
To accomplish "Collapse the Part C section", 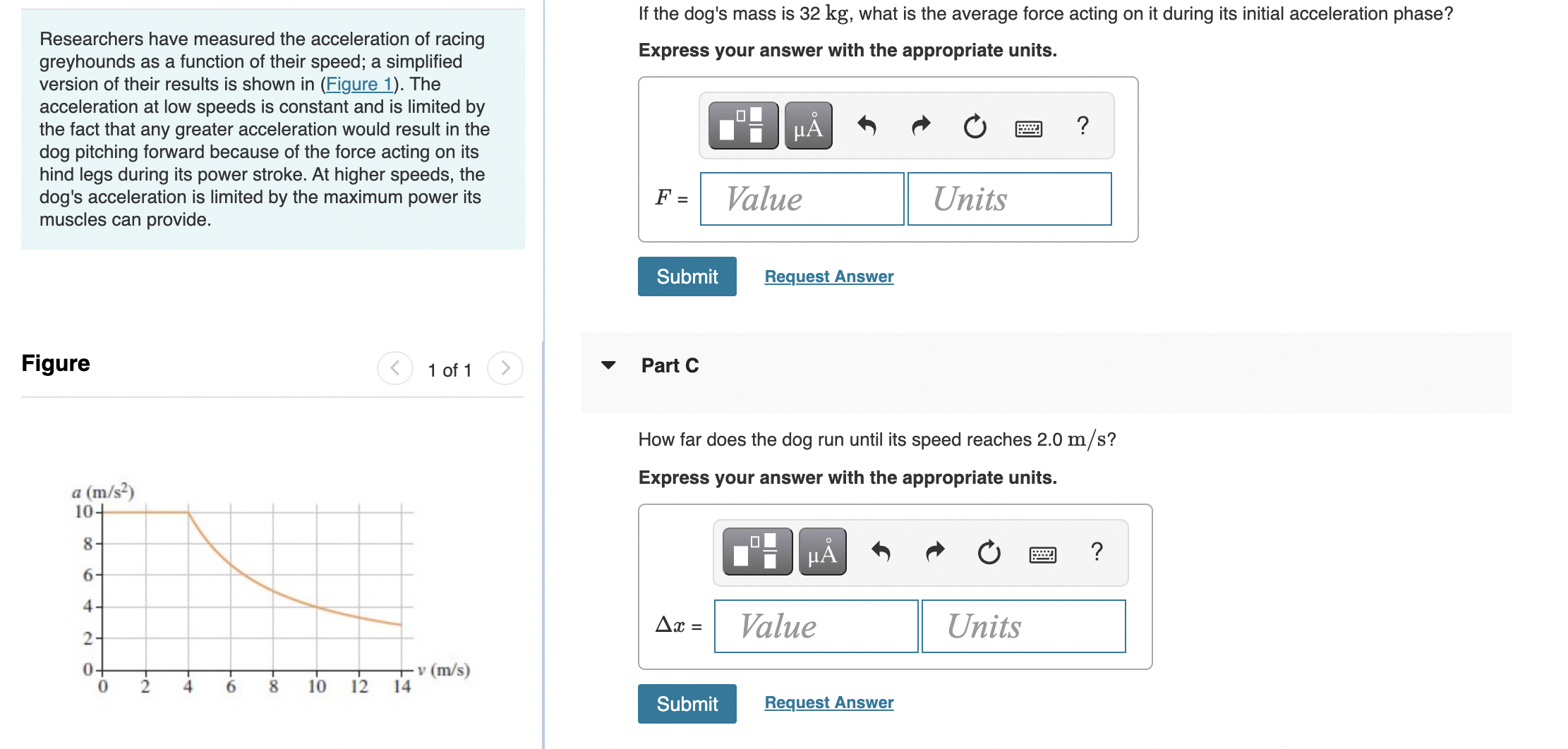I will point(608,366).
